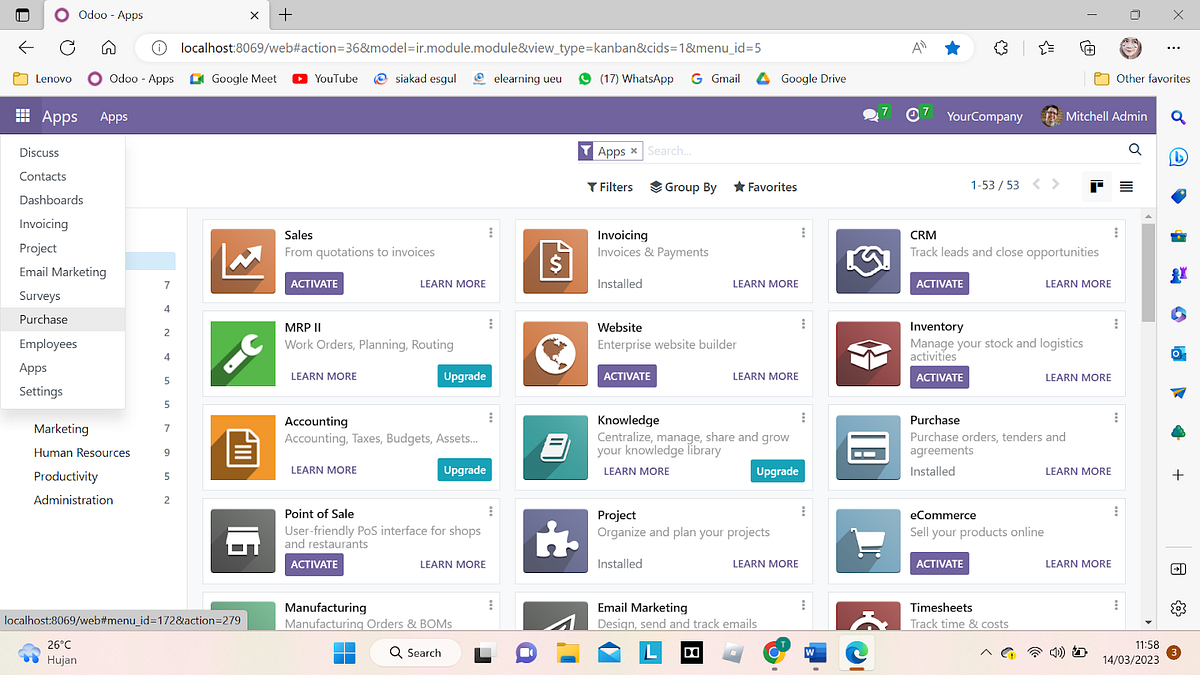Toggle the bookmark star in the address bar
This screenshot has width=1200, height=675.
952,46
